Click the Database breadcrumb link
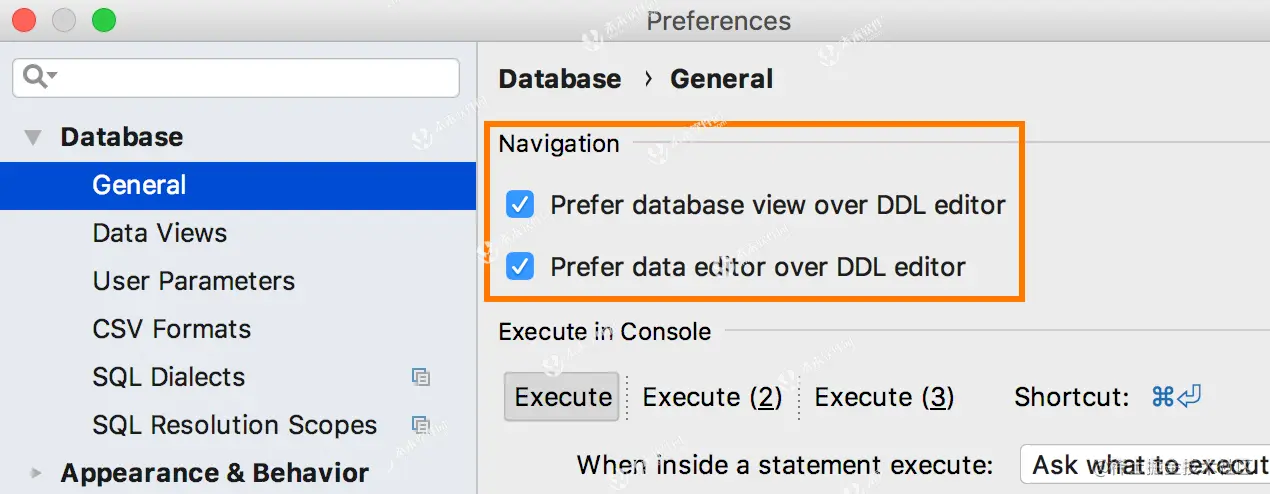The width and height of the screenshot is (1270, 494). (x=560, y=79)
